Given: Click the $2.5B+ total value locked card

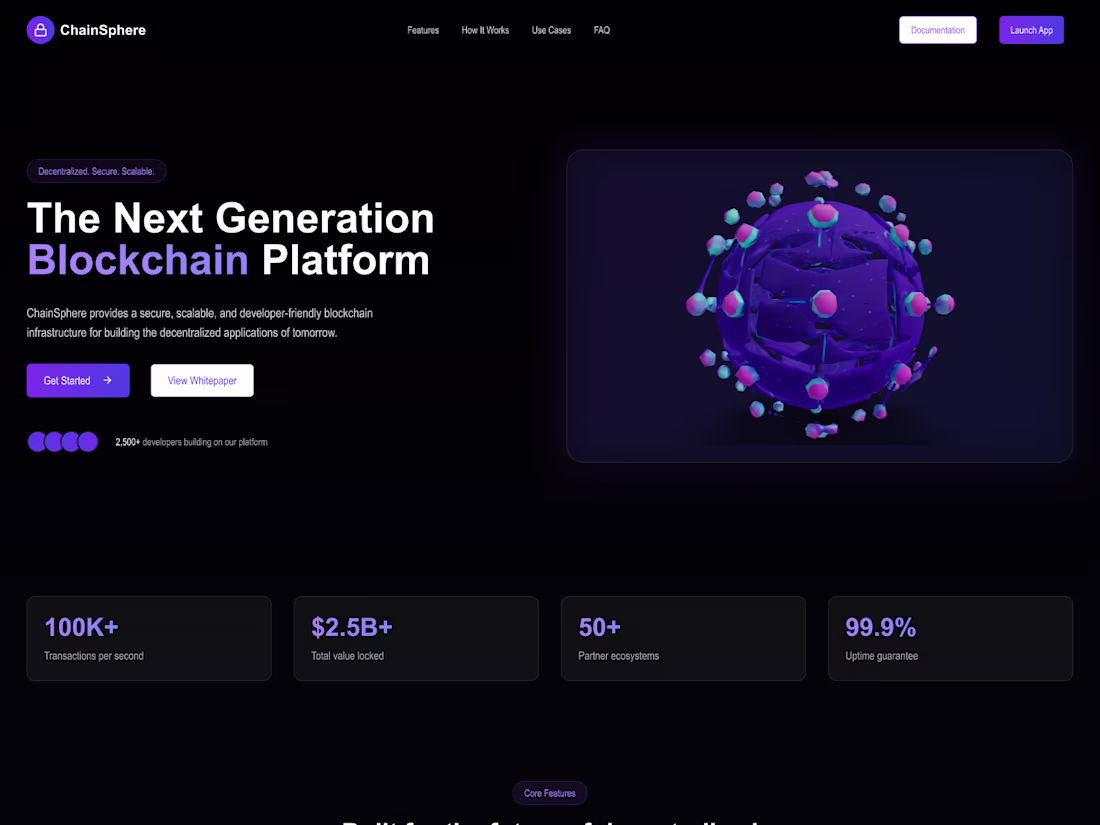Looking at the screenshot, I should (416, 638).
